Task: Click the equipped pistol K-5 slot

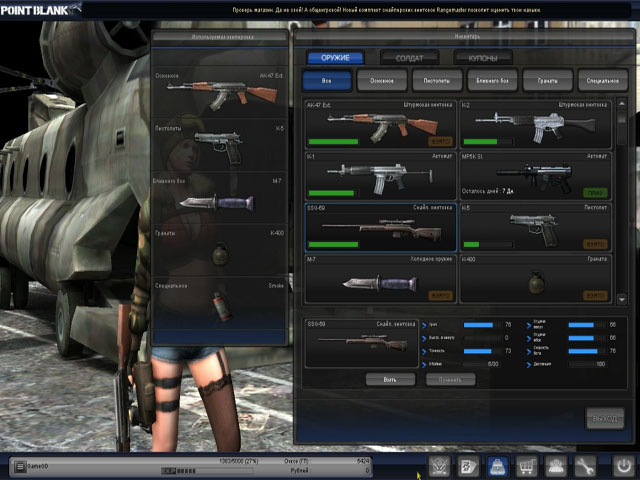Action: coord(219,145)
